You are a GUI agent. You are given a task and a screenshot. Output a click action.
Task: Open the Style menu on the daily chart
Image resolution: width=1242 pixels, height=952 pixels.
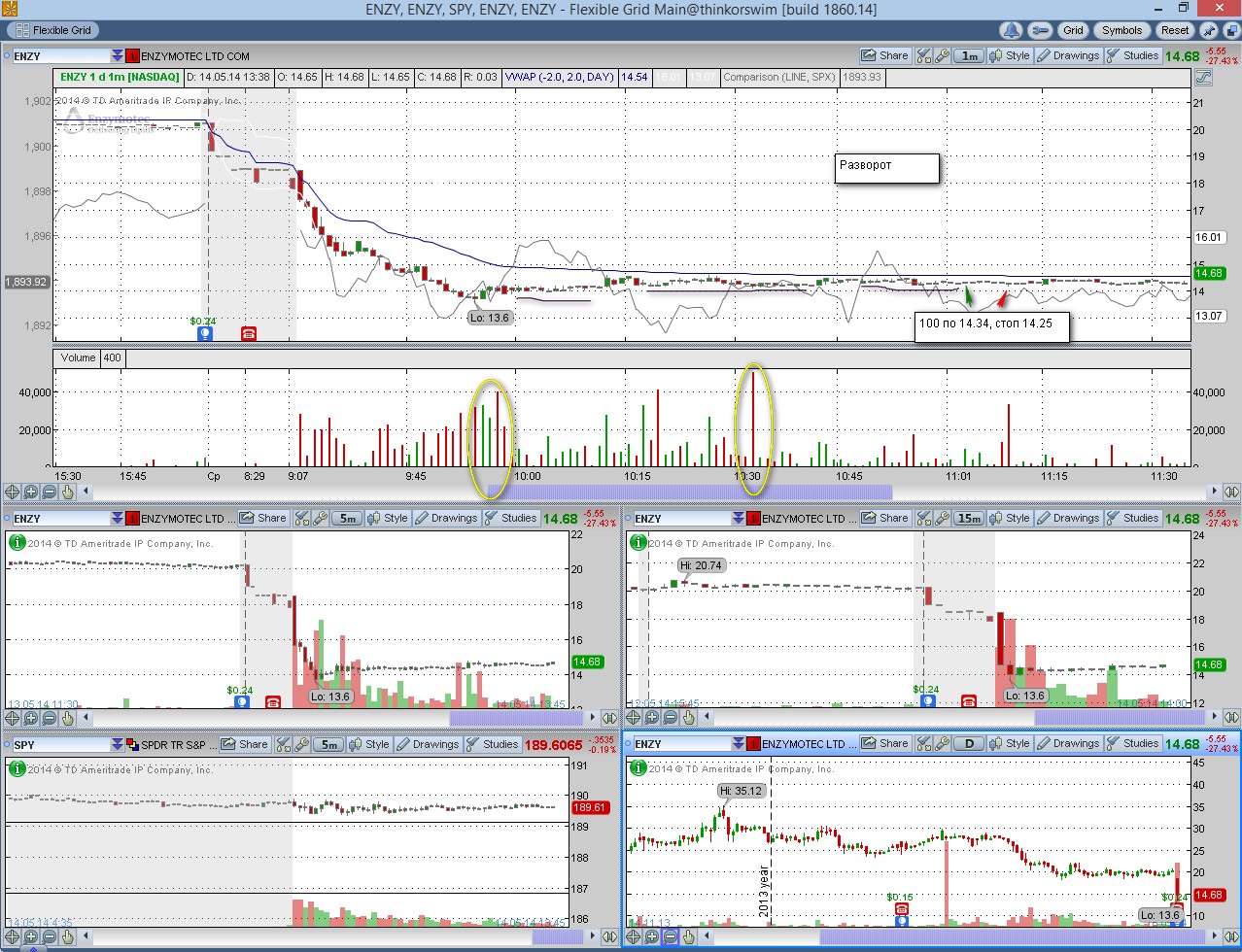[x=1010, y=743]
